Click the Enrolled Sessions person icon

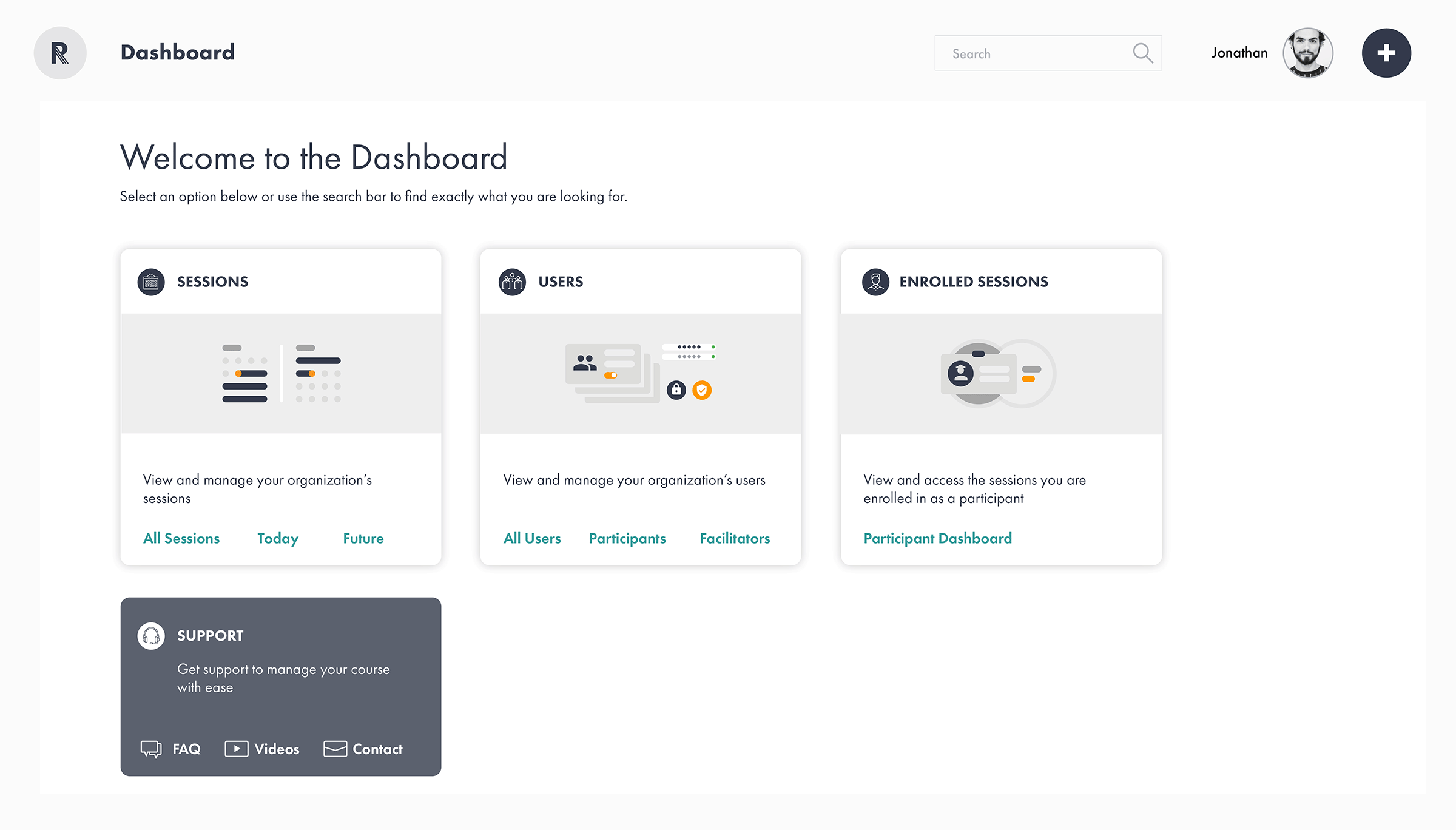875,282
